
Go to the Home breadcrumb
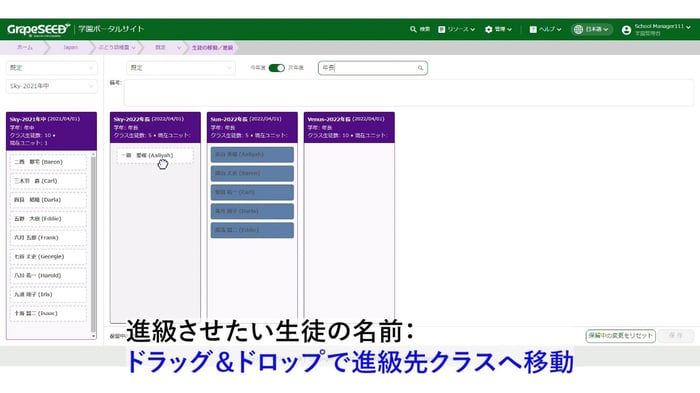[x=24, y=47]
